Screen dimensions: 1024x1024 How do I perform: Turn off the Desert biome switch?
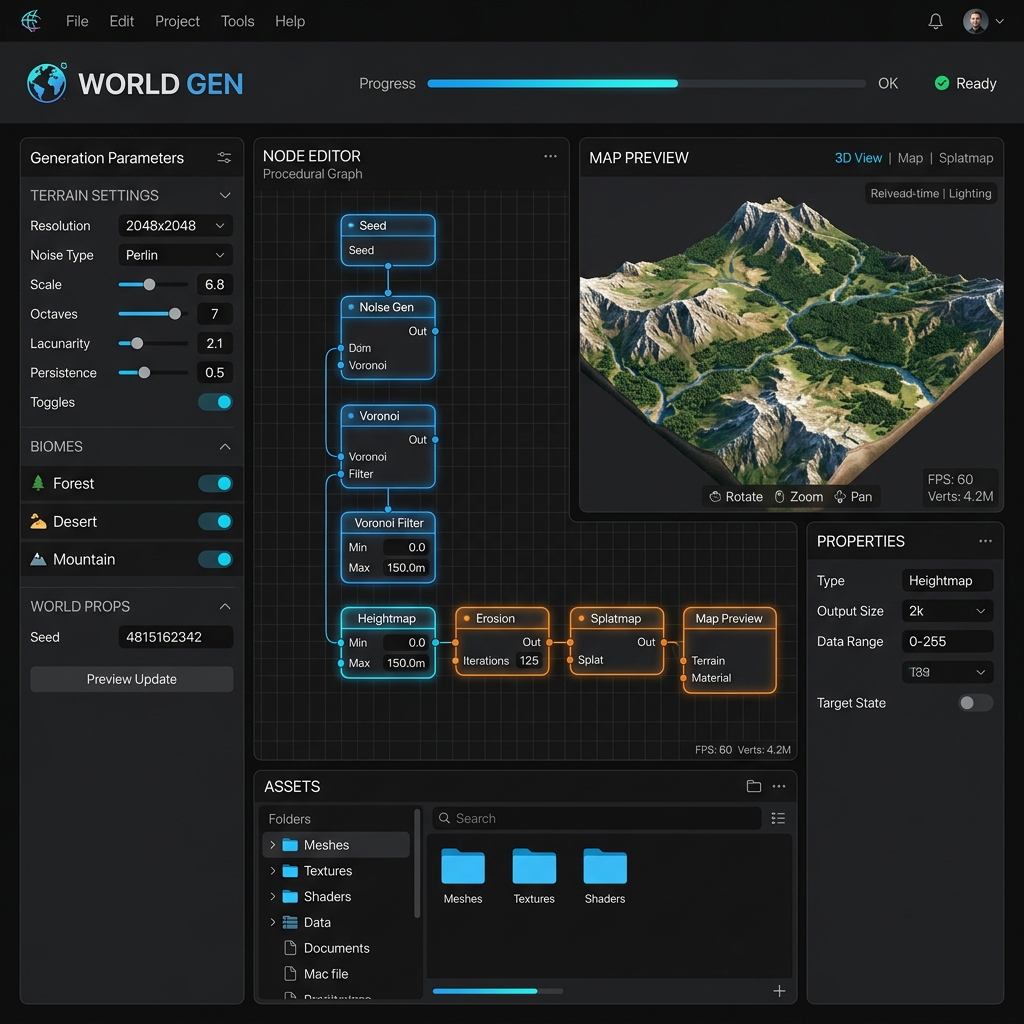pyautogui.click(x=215, y=521)
